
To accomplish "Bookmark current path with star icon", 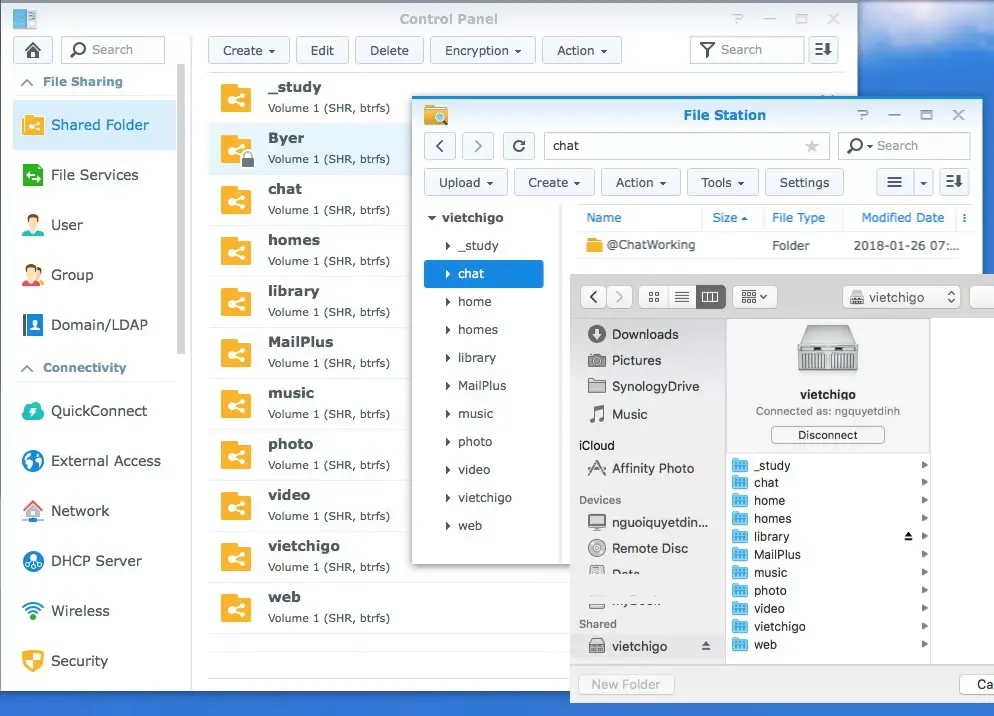I will pos(811,146).
